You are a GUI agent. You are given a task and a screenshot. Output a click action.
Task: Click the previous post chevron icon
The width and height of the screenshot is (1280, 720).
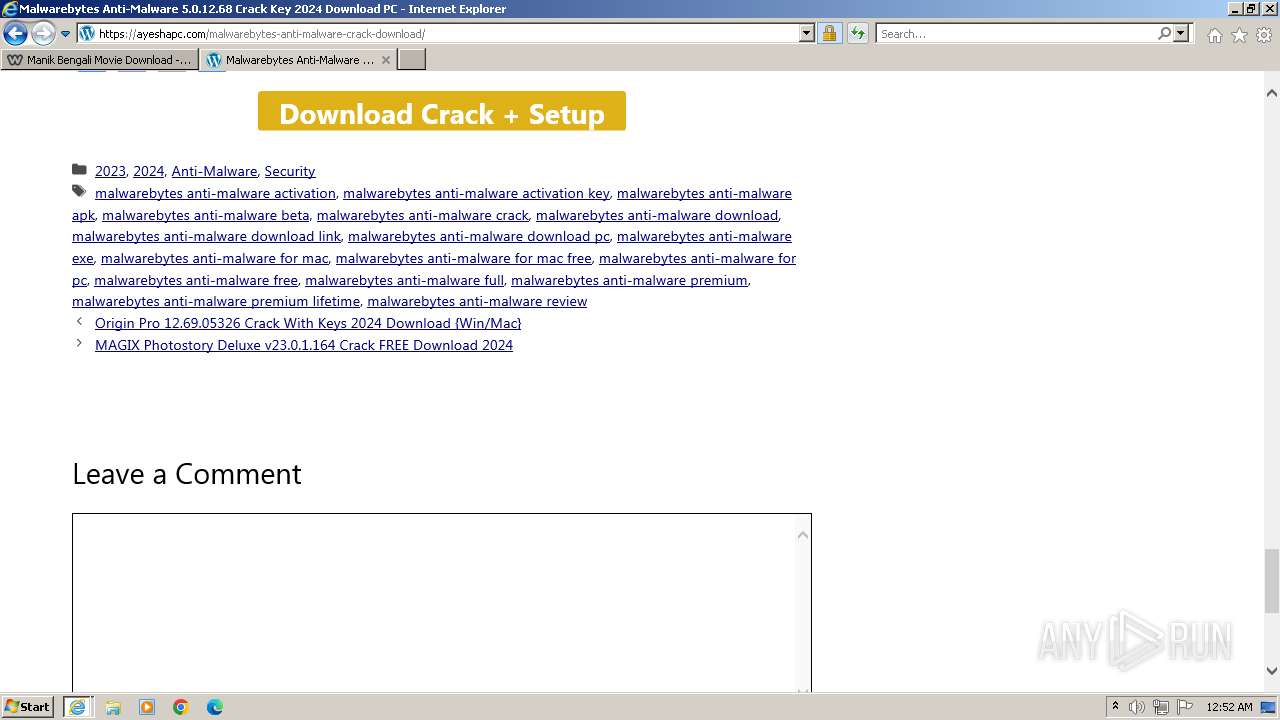(x=79, y=322)
